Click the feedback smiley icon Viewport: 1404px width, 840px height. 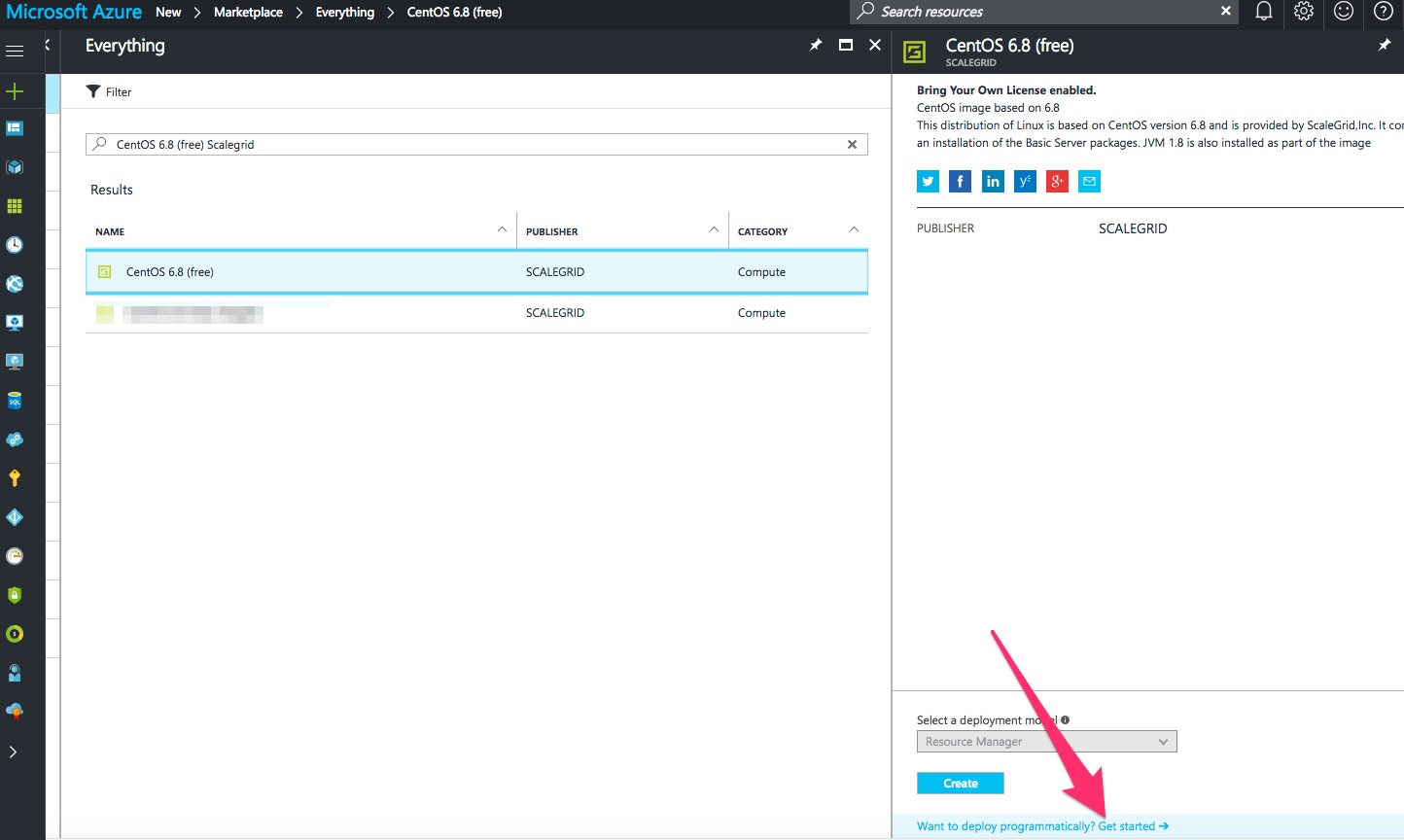point(1344,12)
